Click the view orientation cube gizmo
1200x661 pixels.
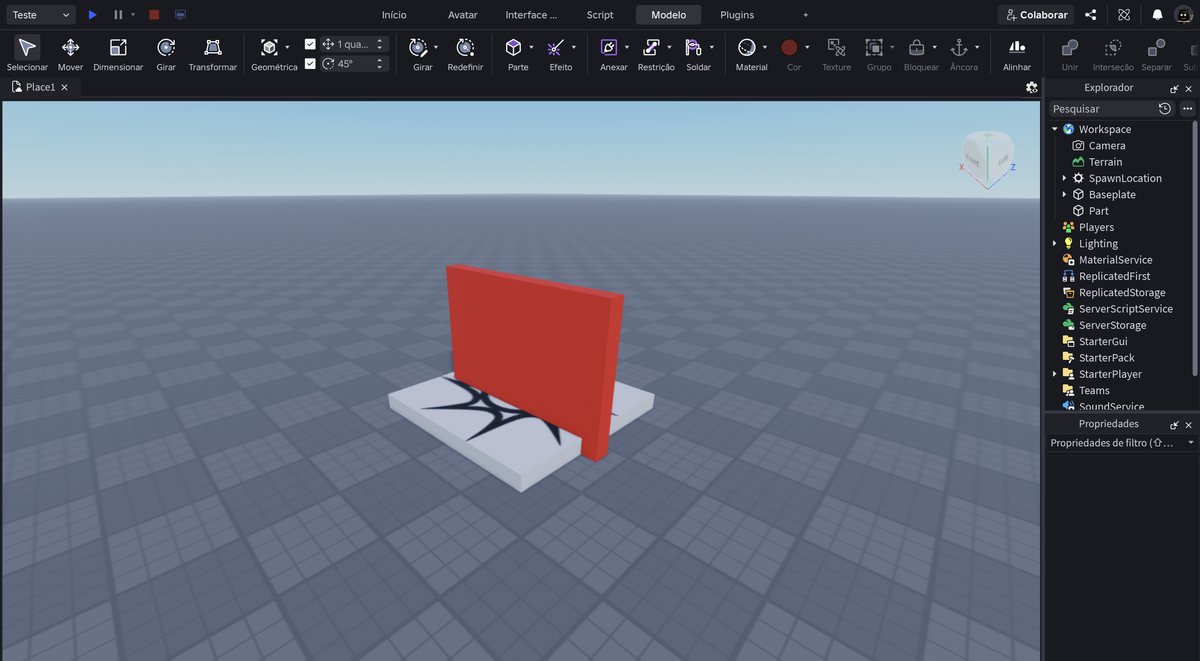[987, 156]
